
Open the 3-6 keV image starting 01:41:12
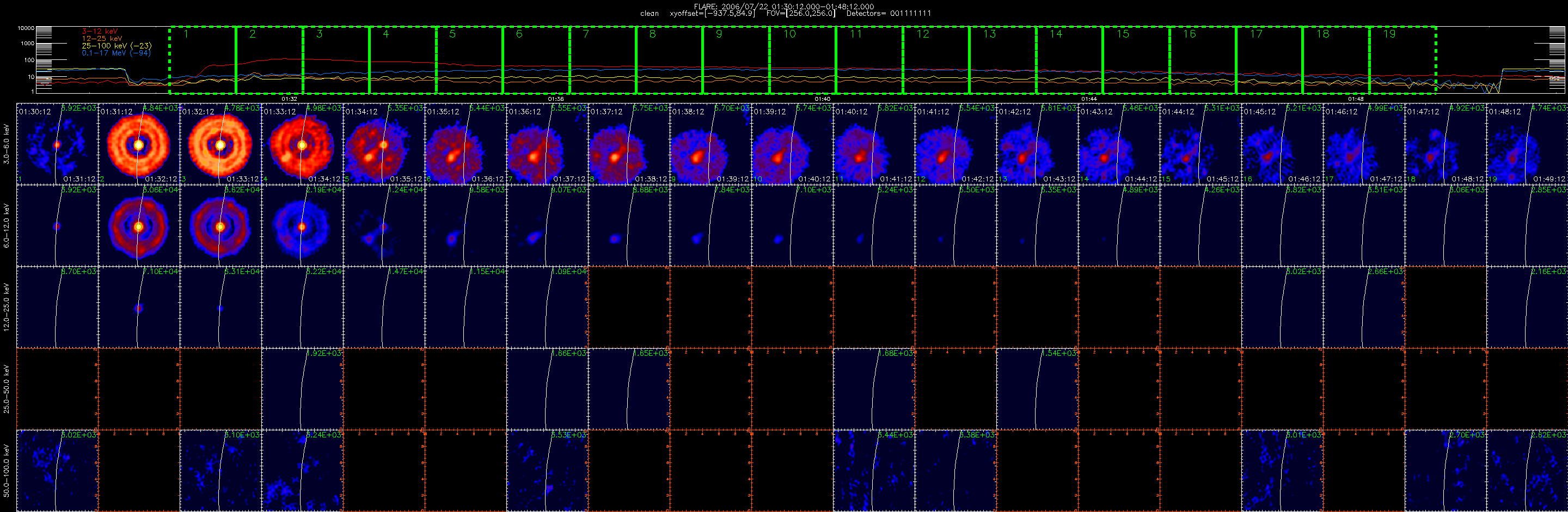955,144
